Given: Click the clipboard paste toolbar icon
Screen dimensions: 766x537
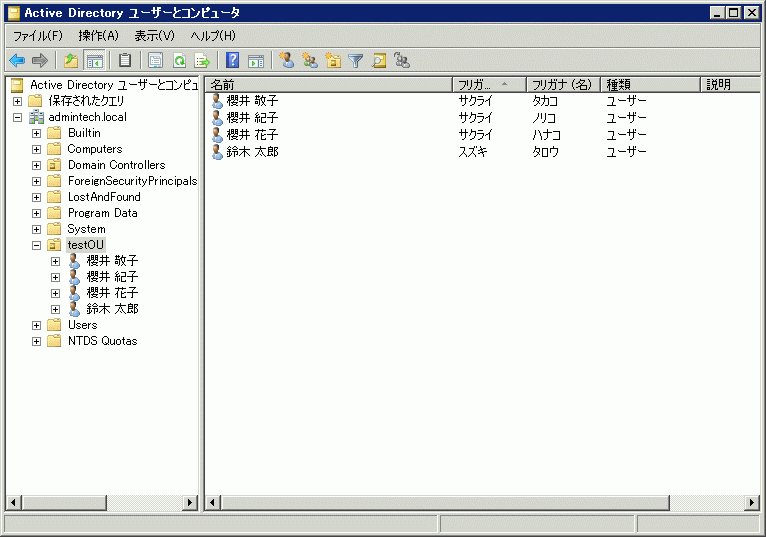Looking at the screenshot, I should pyautogui.click(x=125, y=61).
